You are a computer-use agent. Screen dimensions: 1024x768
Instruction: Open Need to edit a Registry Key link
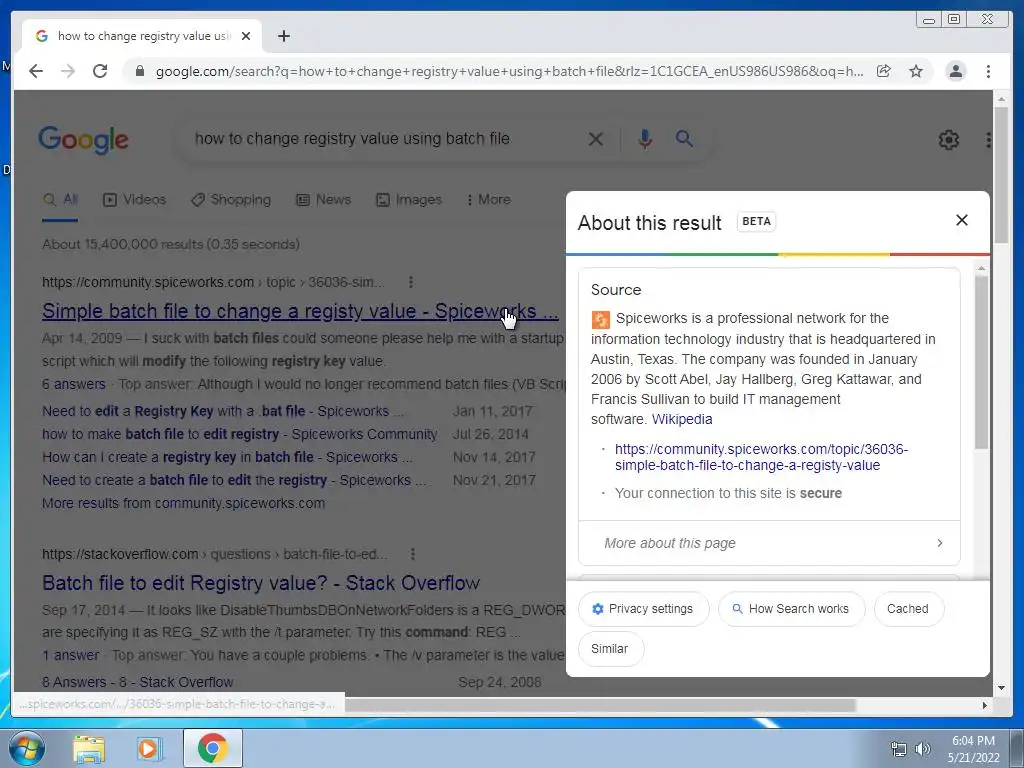[223, 411]
